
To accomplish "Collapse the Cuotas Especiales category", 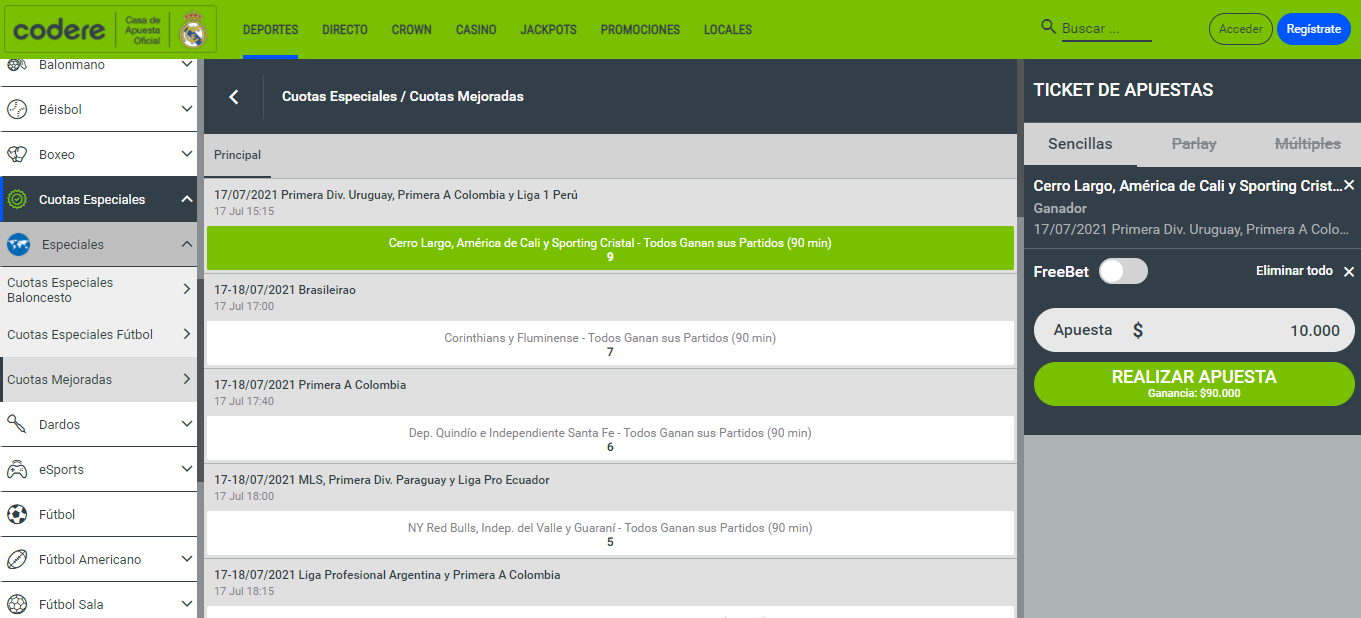I will tap(187, 200).
